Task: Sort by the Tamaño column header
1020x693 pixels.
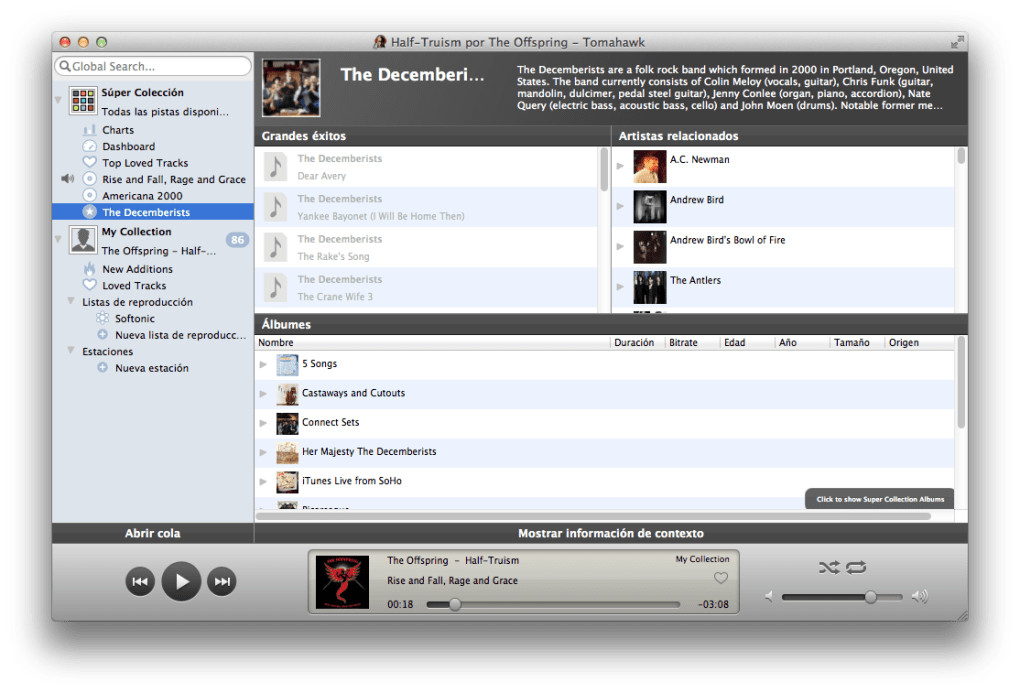Action: pyautogui.click(x=857, y=343)
